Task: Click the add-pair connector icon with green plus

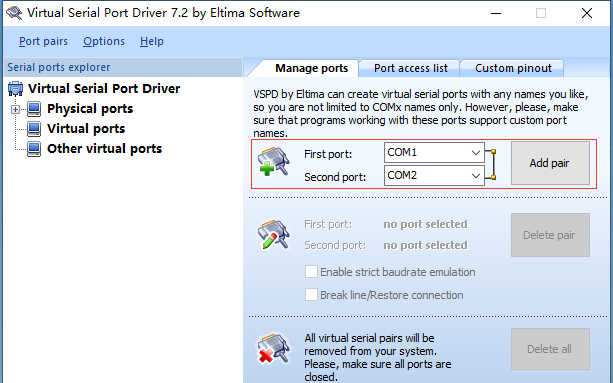Action: point(274,161)
